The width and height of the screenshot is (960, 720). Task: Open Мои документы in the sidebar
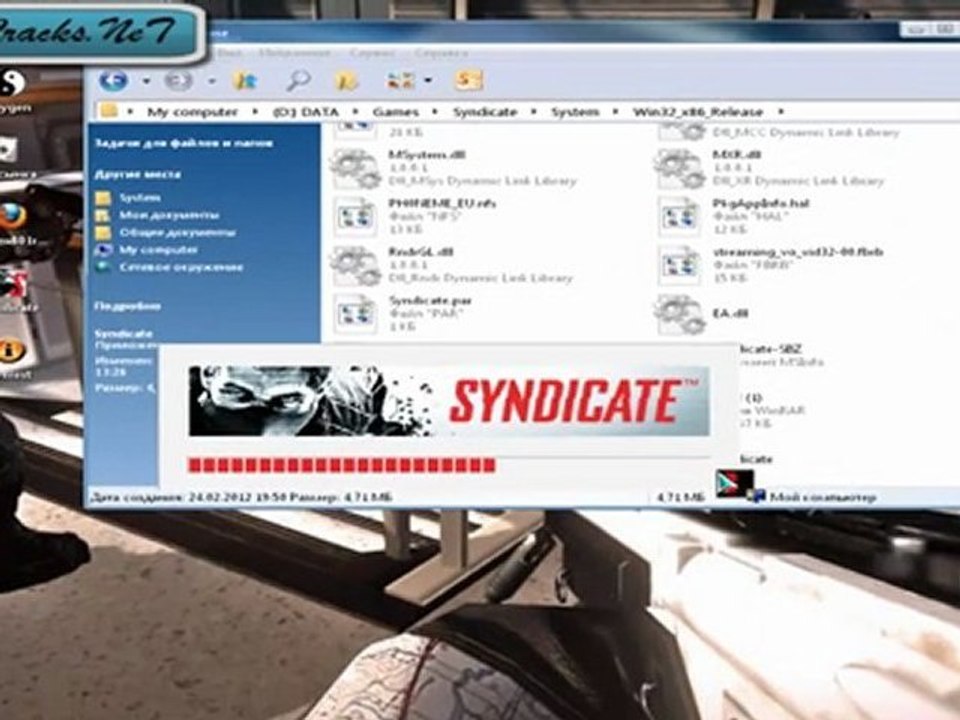(x=169, y=215)
